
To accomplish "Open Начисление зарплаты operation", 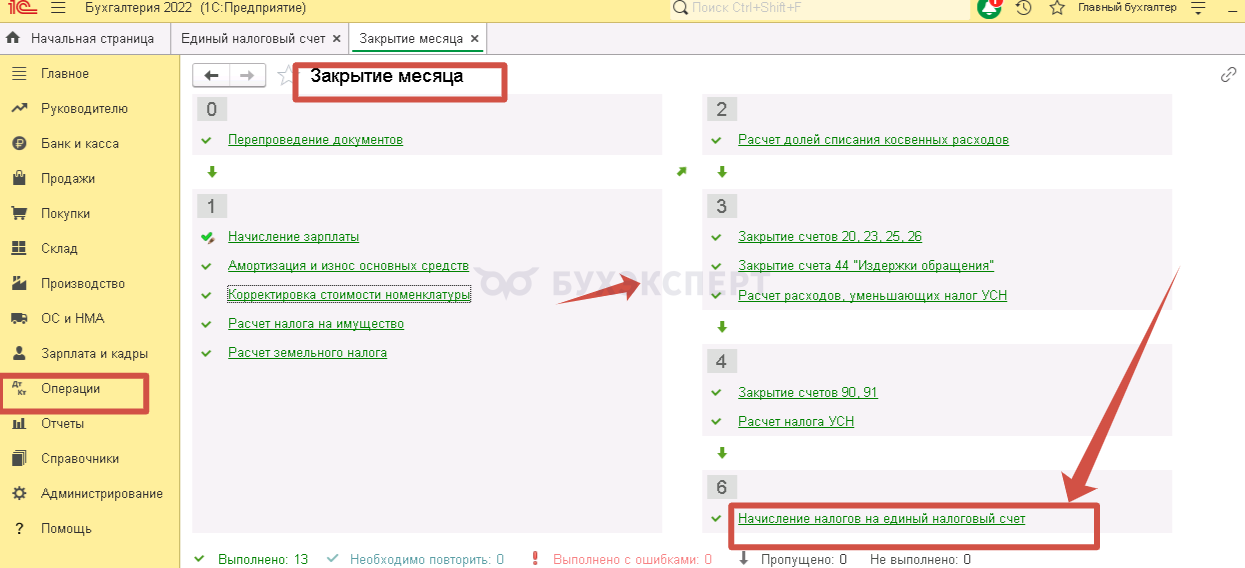I will pyautogui.click(x=293, y=237).
